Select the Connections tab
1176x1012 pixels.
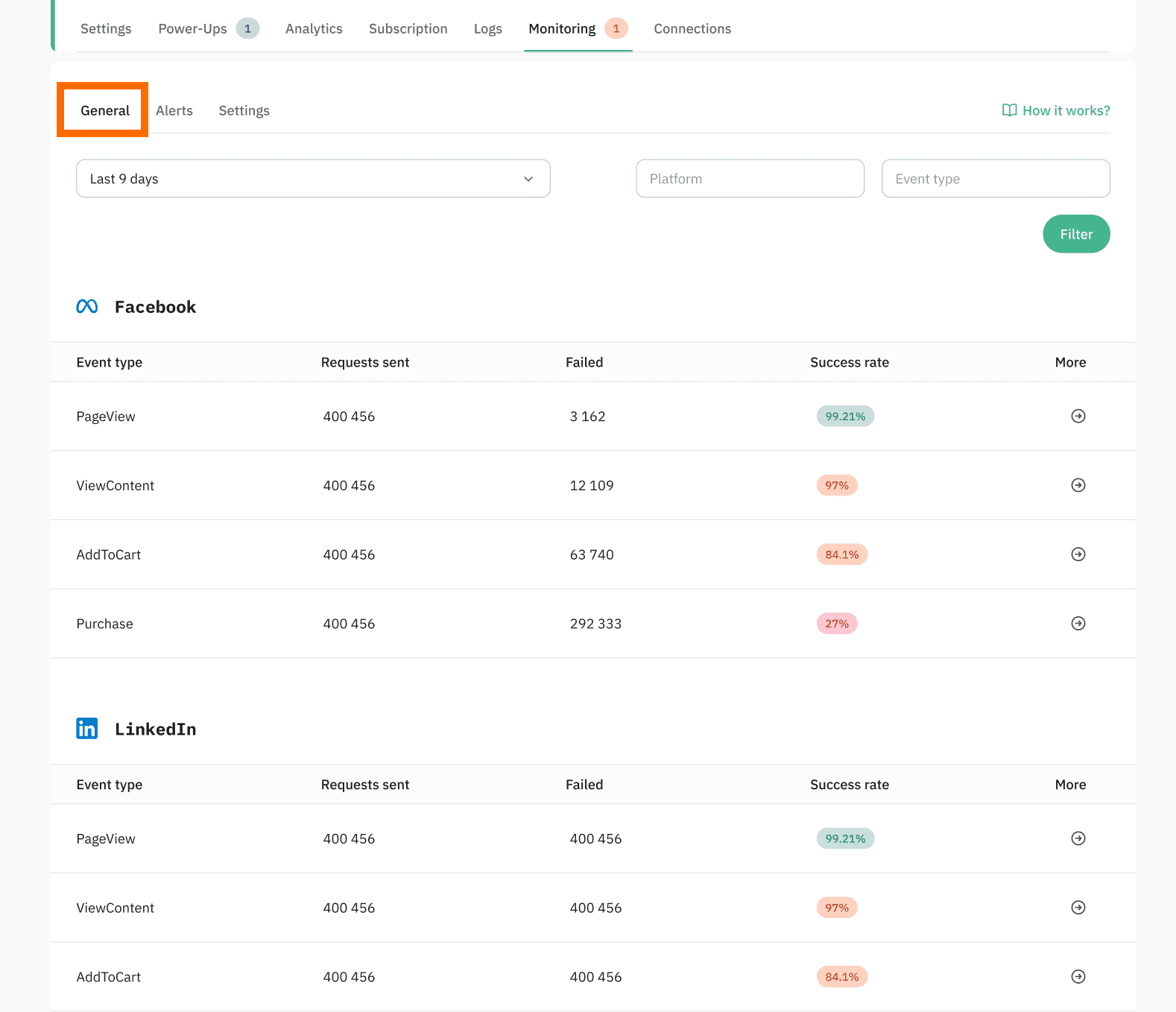coord(692,29)
